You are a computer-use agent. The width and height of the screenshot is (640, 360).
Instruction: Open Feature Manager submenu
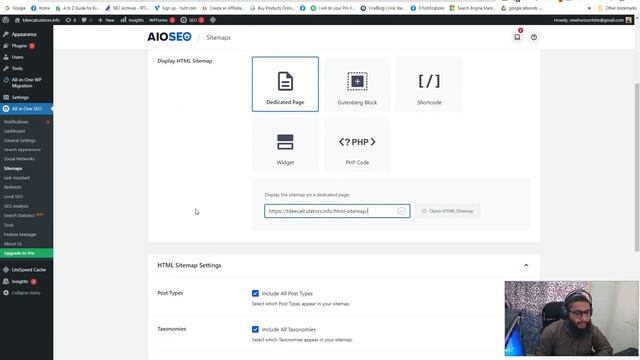[x=20, y=234]
